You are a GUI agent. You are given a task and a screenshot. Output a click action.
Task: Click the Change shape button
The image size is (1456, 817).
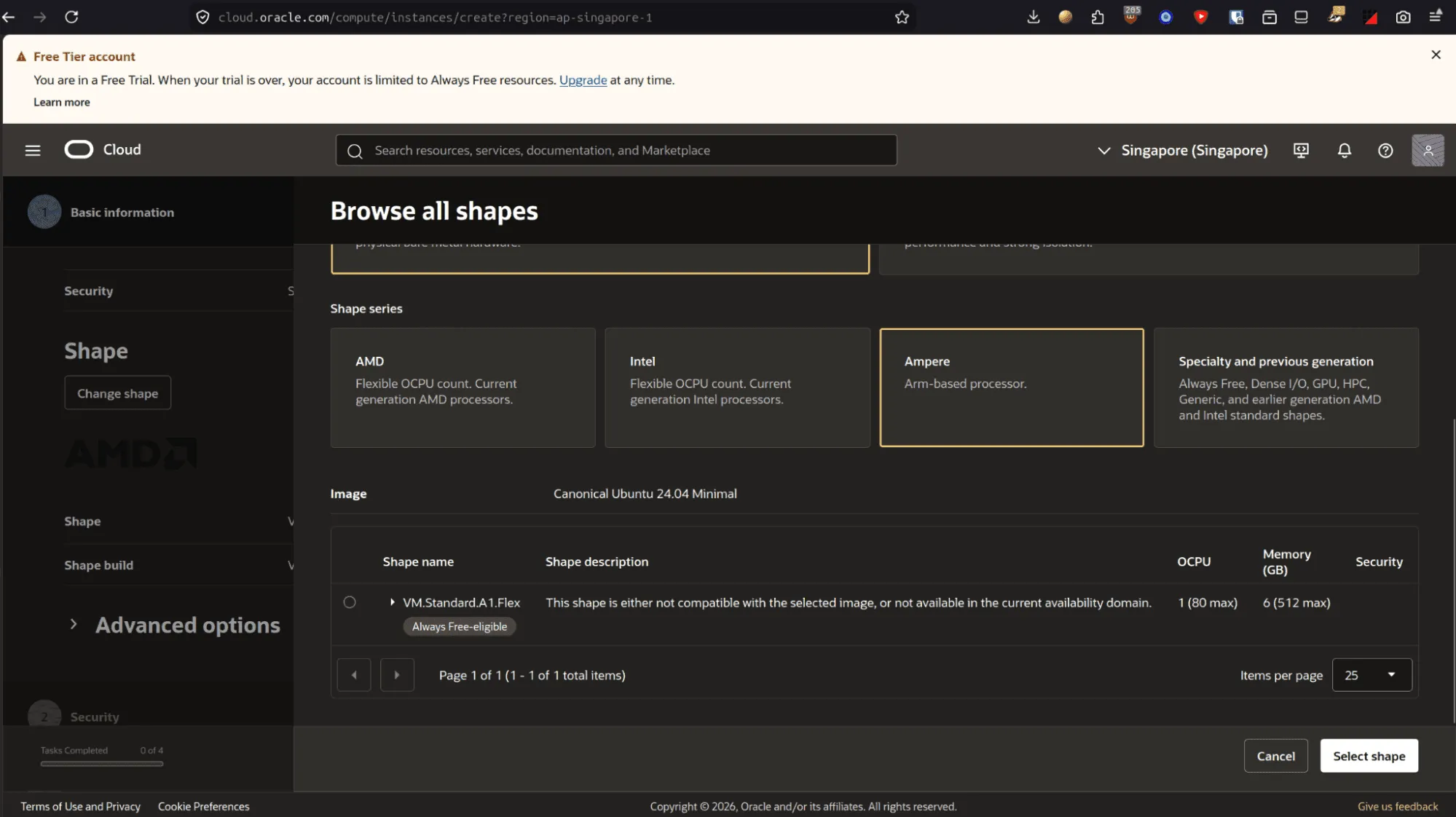point(117,393)
